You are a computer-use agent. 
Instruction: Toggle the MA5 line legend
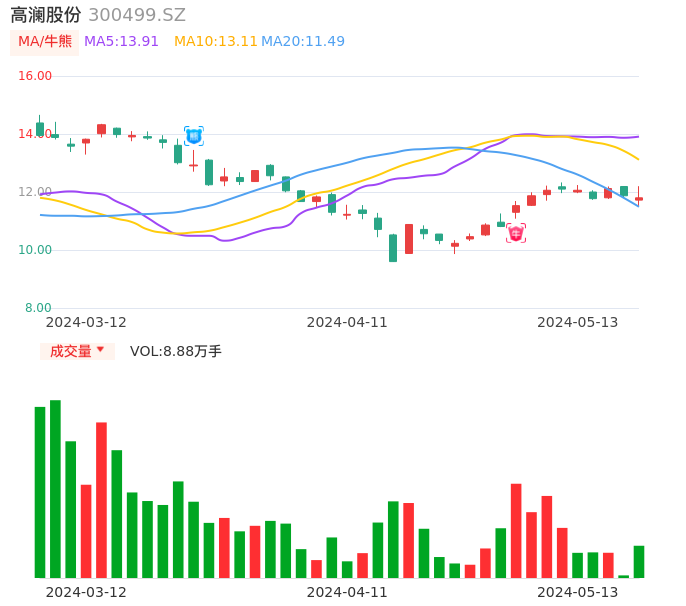[121, 42]
